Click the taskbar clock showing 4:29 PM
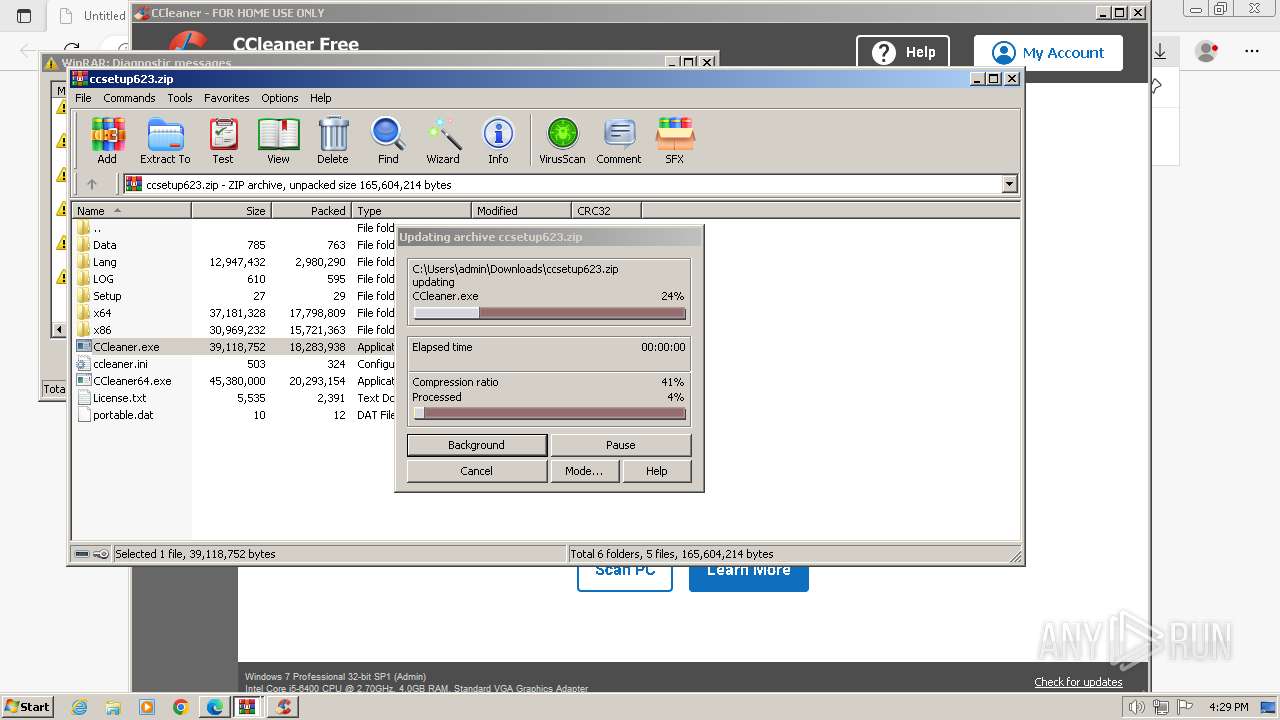1280x720 pixels. (x=1229, y=707)
